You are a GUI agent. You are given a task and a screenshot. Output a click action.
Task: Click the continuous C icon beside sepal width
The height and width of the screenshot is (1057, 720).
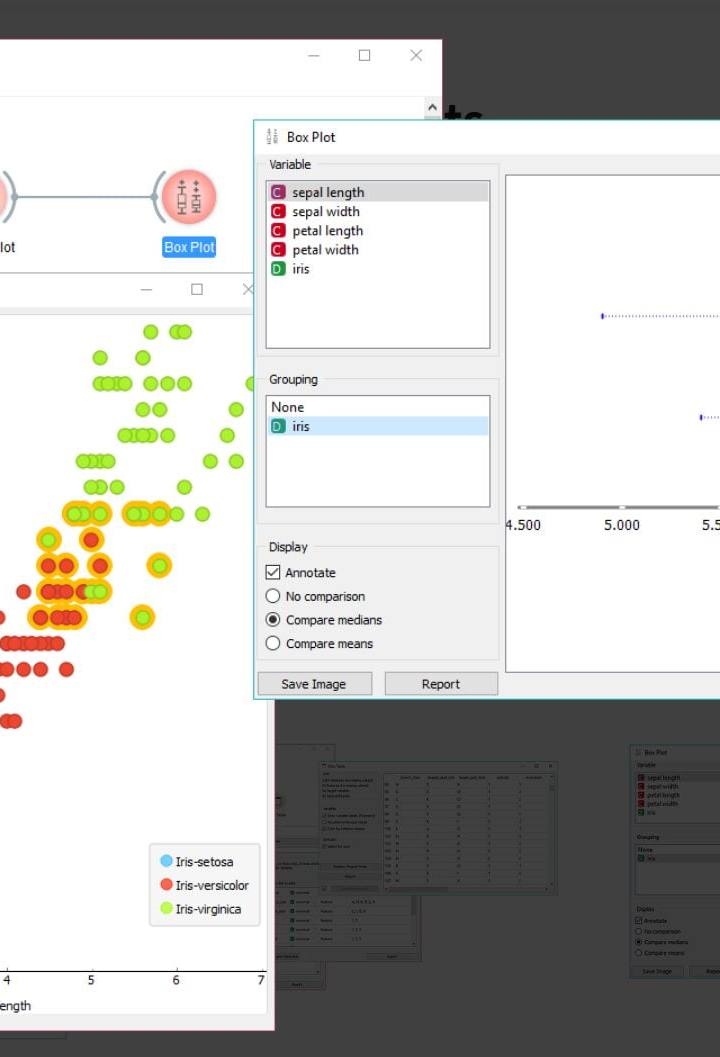(x=278, y=212)
